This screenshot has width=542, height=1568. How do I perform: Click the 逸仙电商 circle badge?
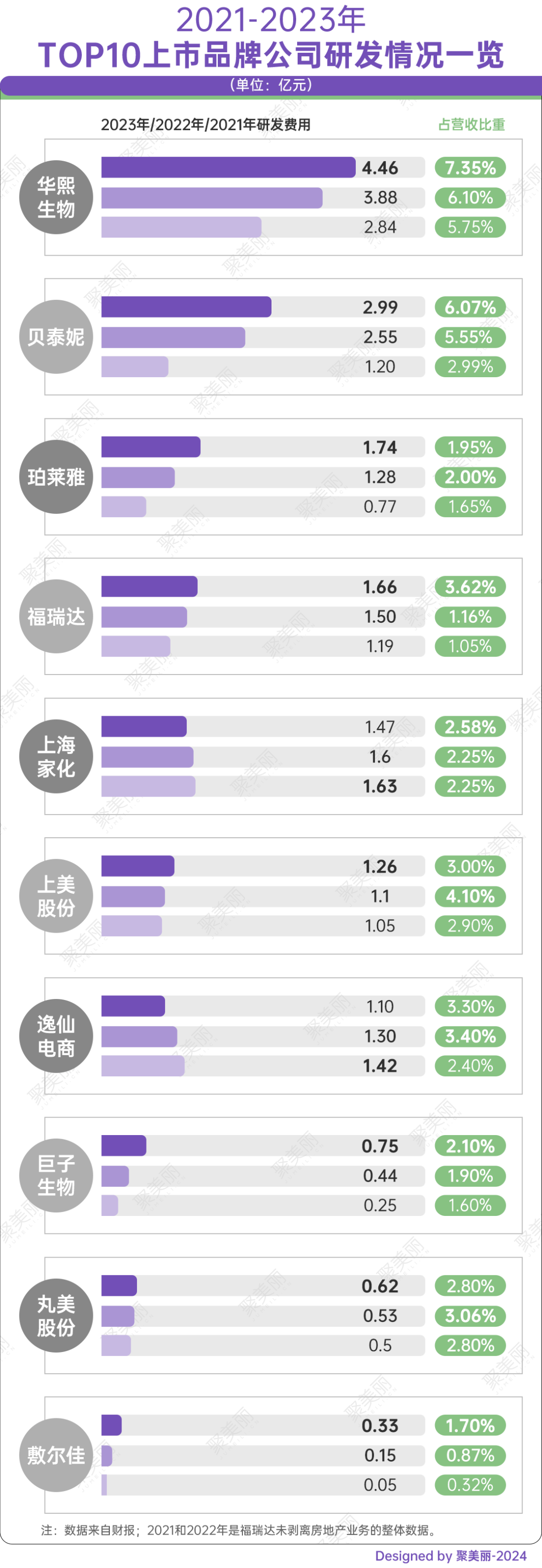(56, 1036)
